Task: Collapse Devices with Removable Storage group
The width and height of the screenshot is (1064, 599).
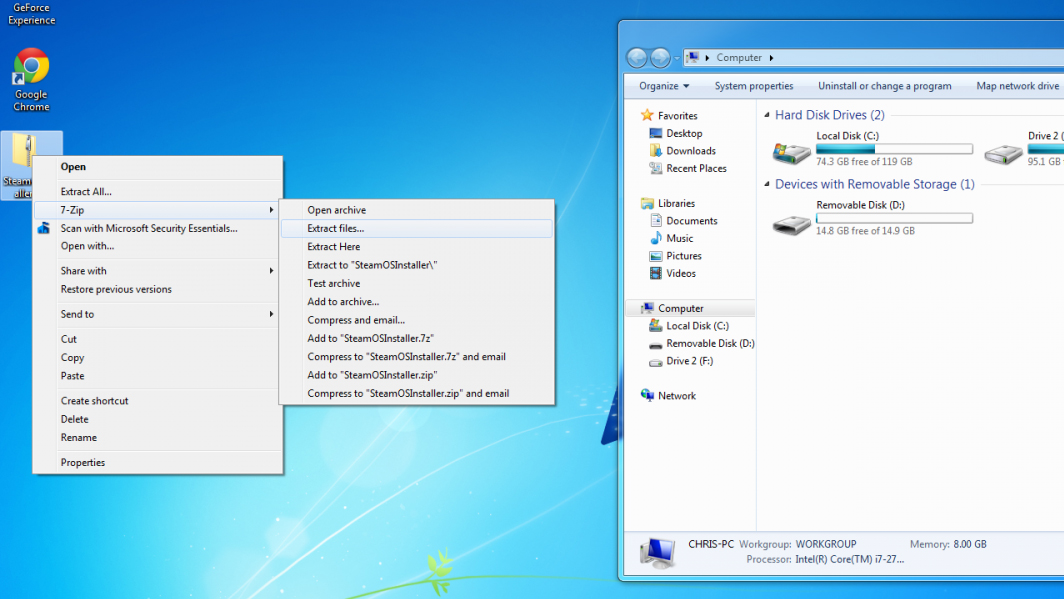Action: click(x=767, y=185)
